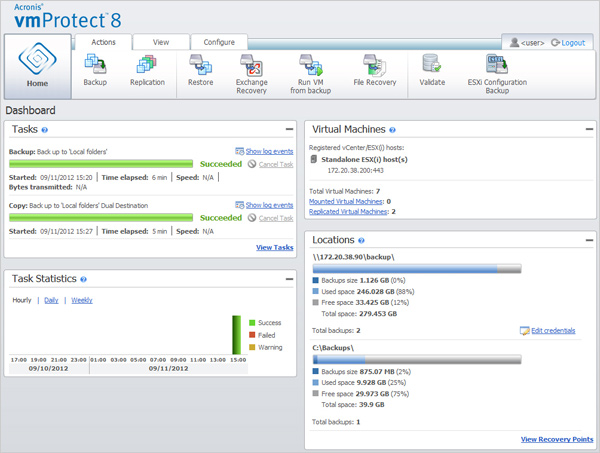Switch statistics to Weekly
The width and height of the screenshot is (600, 453).
(x=82, y=300)
